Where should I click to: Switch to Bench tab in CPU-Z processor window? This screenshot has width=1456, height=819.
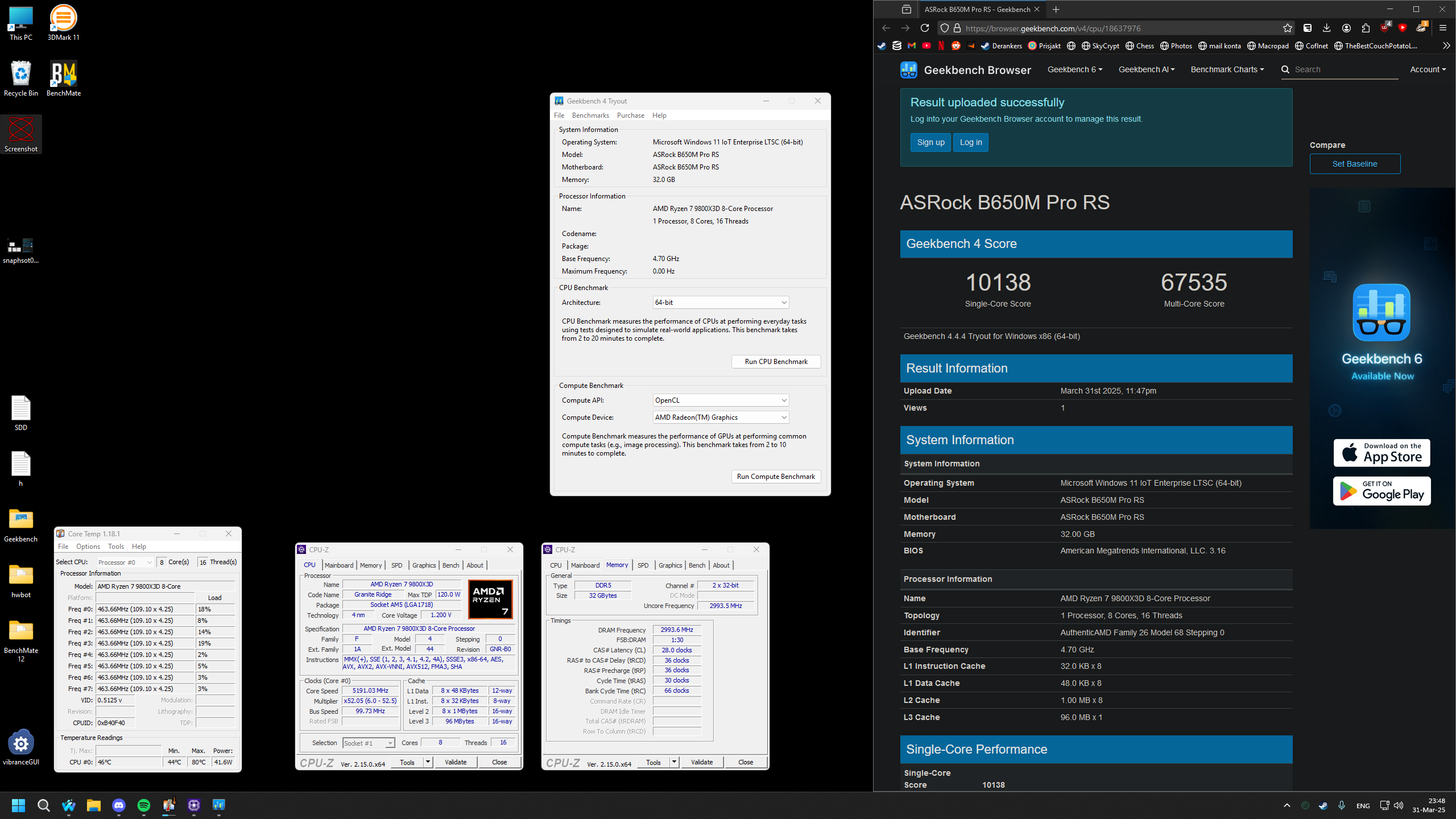click(450, 565)
